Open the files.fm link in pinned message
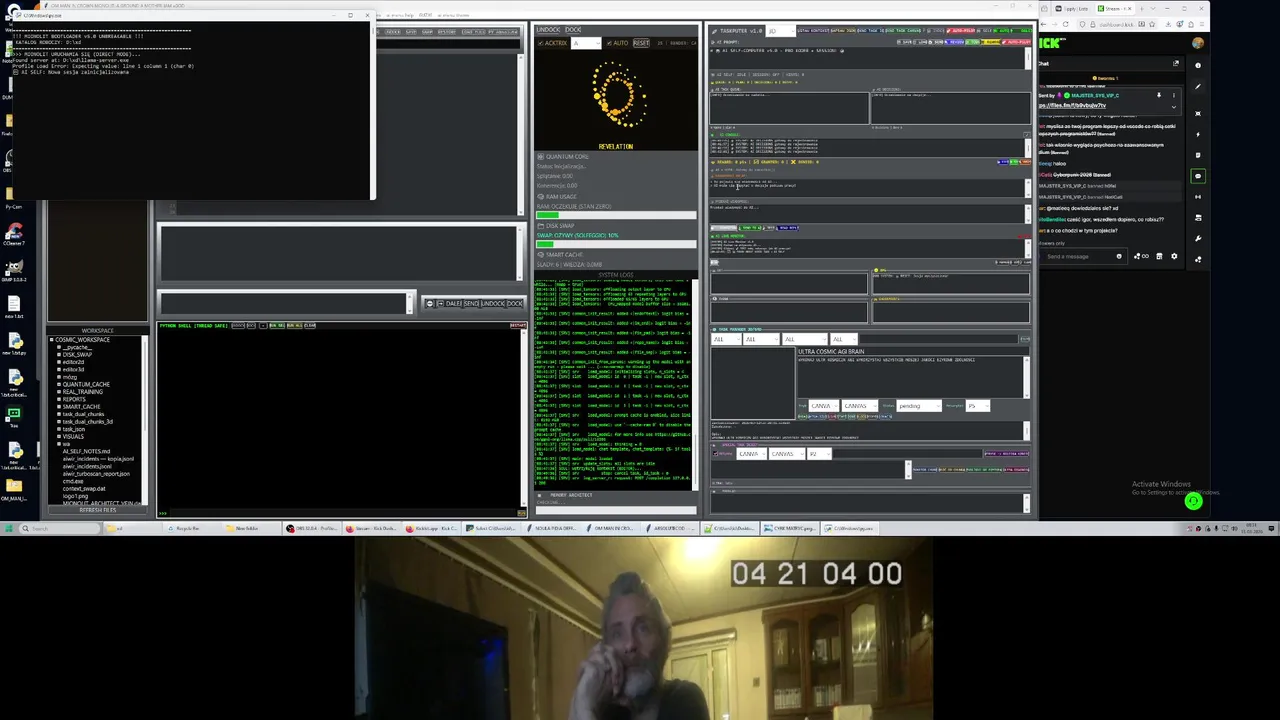Viewport: 1280px width, 720px height. 1072,106
